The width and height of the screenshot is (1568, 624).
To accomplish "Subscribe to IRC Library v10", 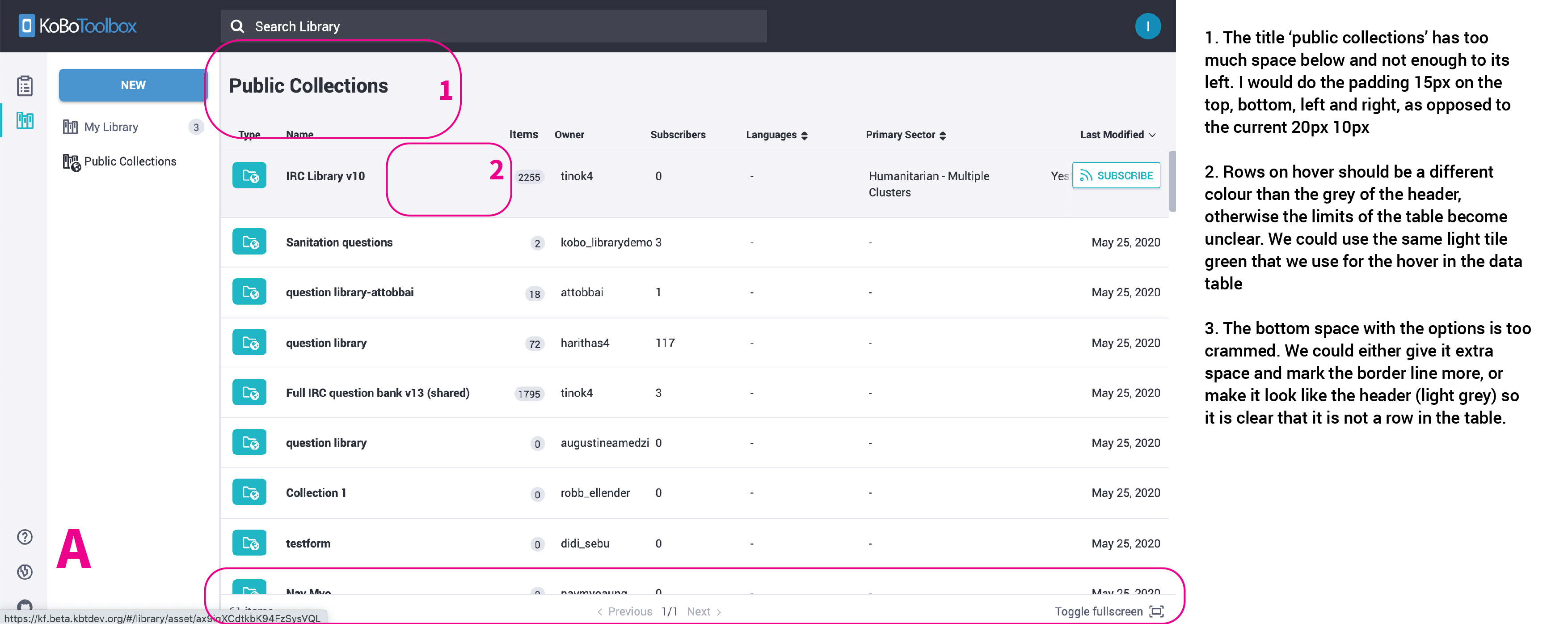I will [1116, 175].
